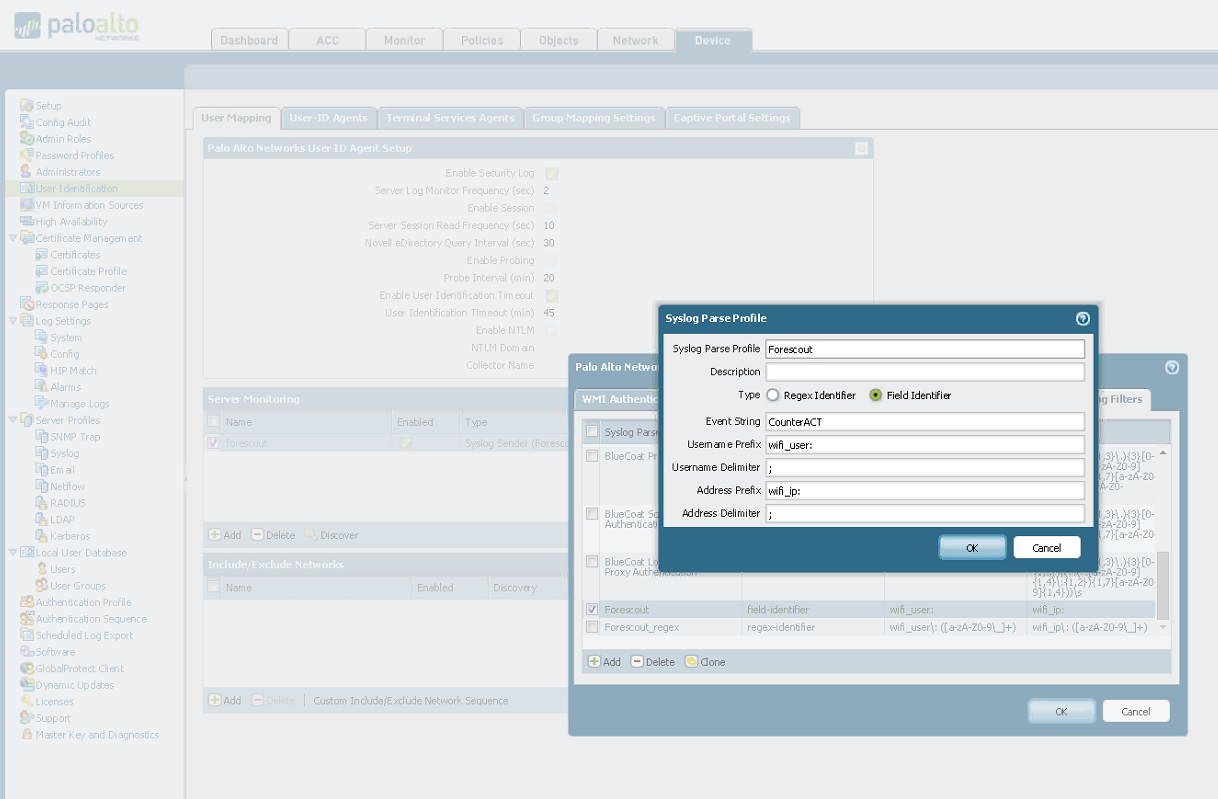Check the Forescout_regex row checkbox

(x=593, y=627)
